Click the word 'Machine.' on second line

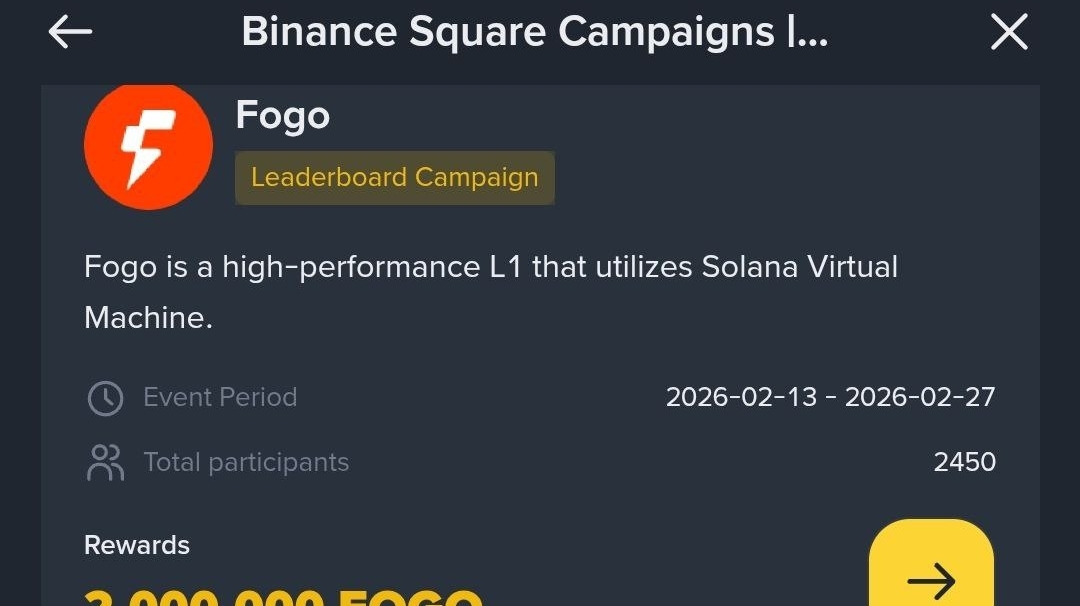tap(148, 318)
